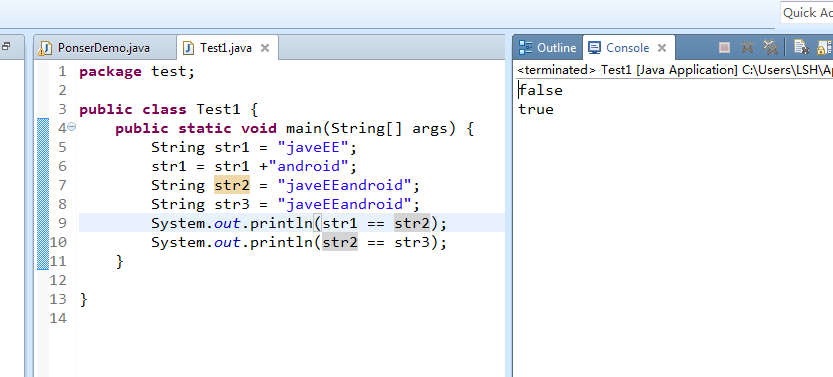Click the Terminate button in Console toolbar
The image size is (833, 377).
pos(724,48)
